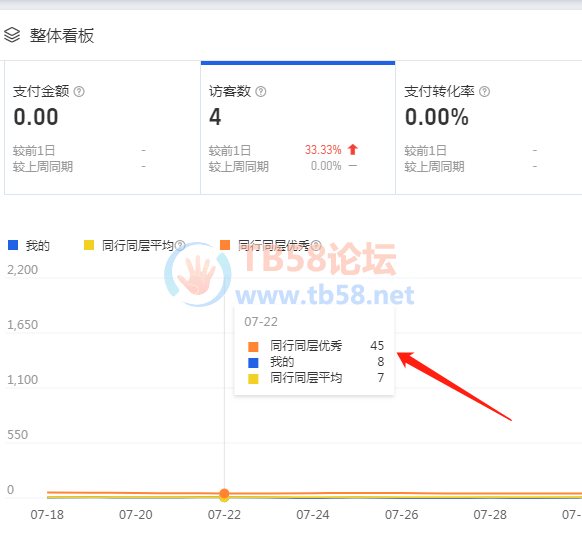Click the 07-18 date on the x-axis
The width and height of the screenshot is (582, 550).
click(x=47, y=515)
